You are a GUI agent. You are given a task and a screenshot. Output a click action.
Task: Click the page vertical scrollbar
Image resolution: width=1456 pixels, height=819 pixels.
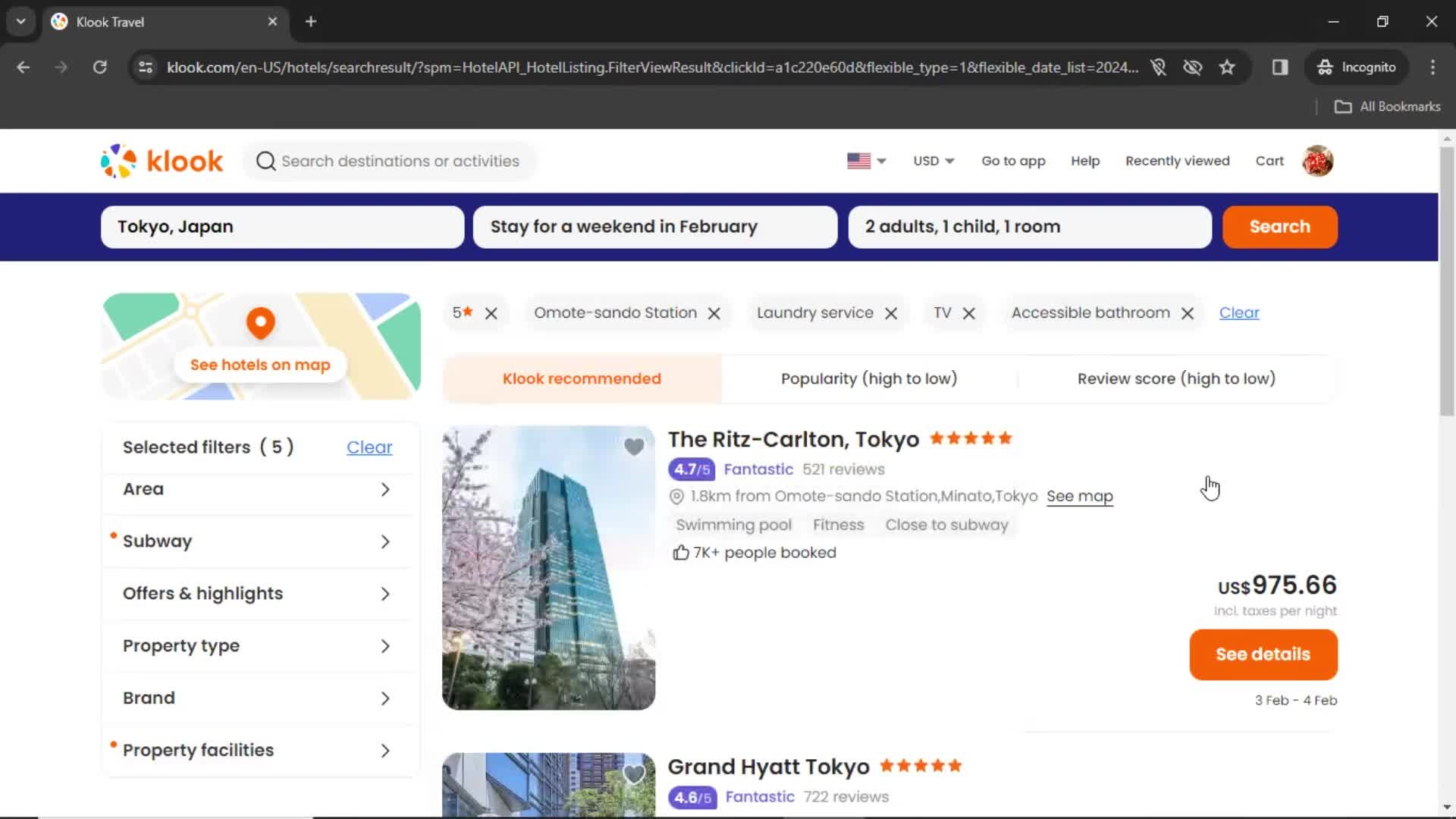[1447, 281]
